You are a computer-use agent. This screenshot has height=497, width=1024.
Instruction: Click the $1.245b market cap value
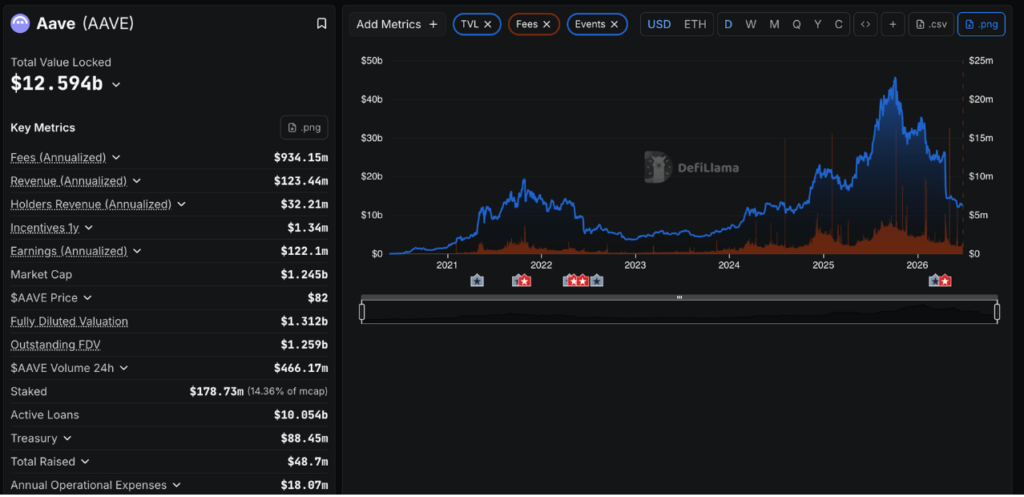(x=304, y=274)
